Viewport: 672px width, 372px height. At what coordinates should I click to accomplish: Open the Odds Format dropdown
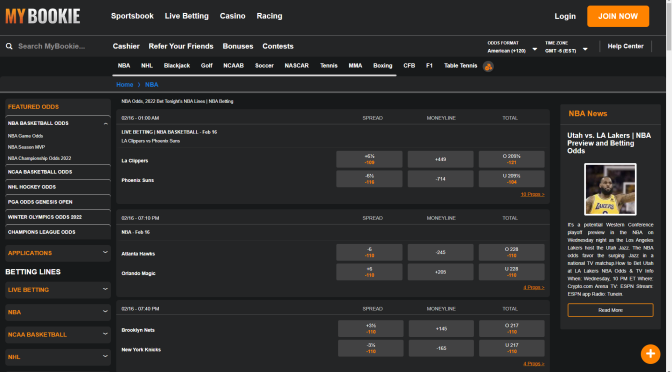click(x=512, y=47)
